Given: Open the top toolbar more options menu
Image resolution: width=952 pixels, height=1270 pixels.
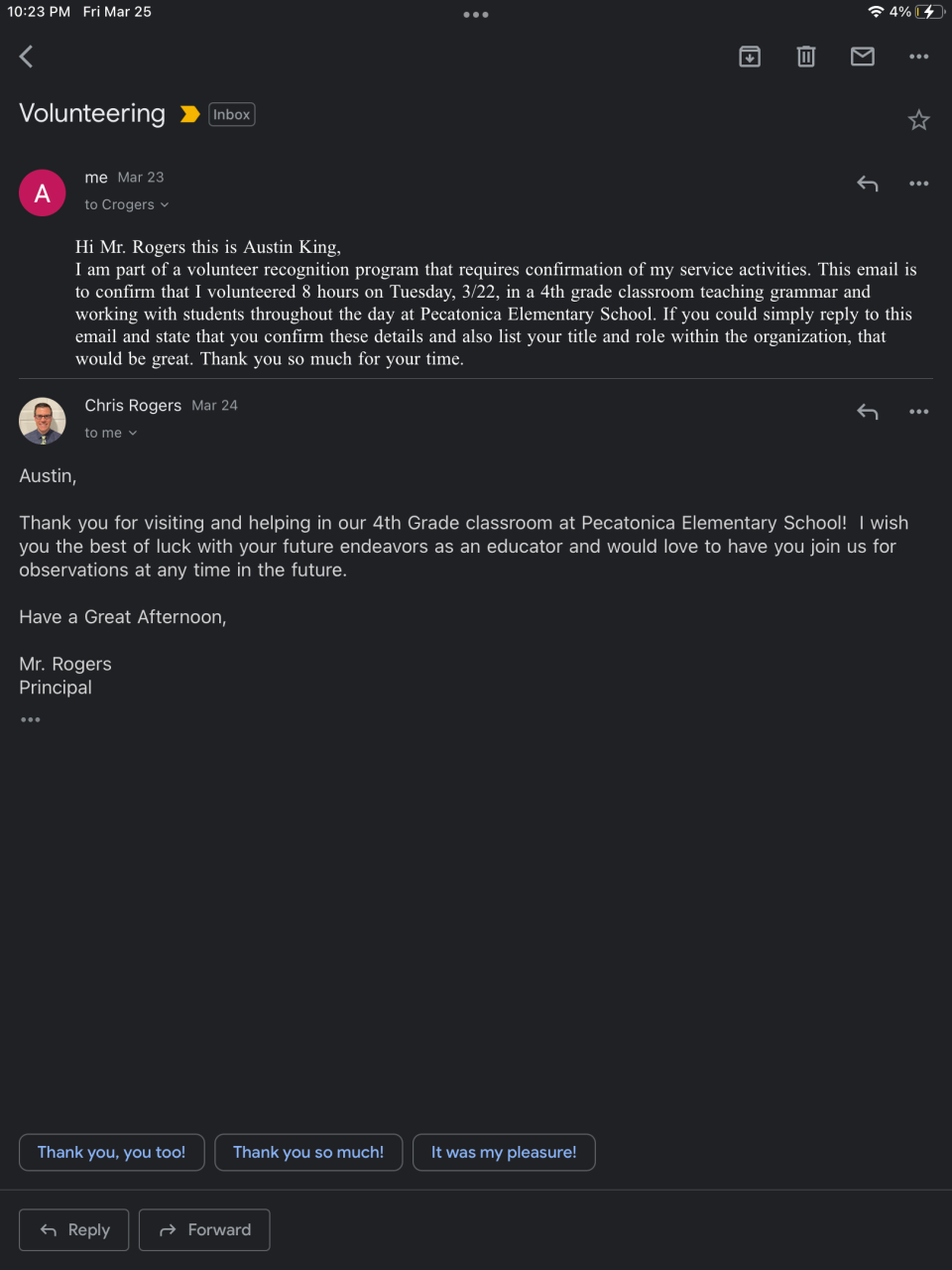Looking at the screenshot, I should pos(919,57).
